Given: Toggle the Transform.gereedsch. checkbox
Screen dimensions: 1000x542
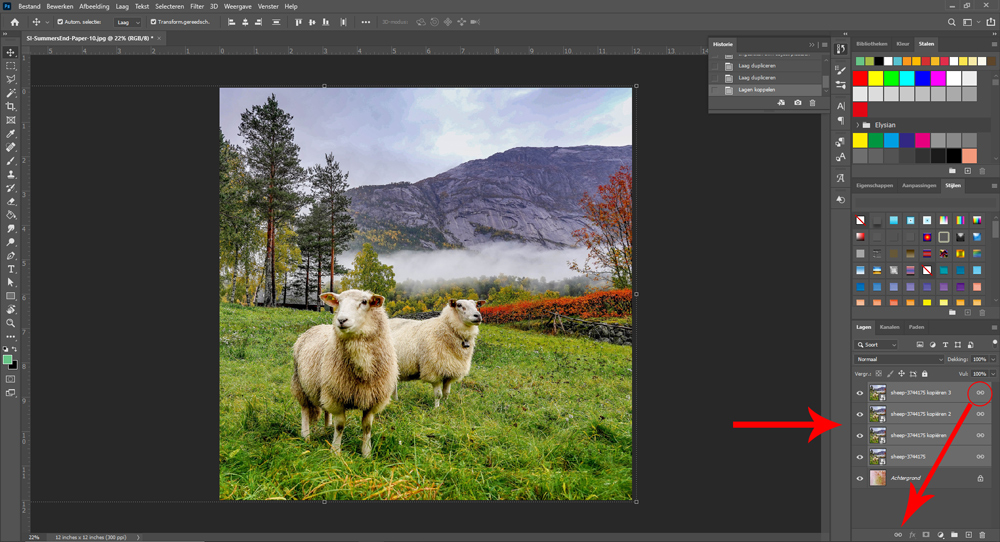Looking at the screenshot, I should (x=153, y=22).
